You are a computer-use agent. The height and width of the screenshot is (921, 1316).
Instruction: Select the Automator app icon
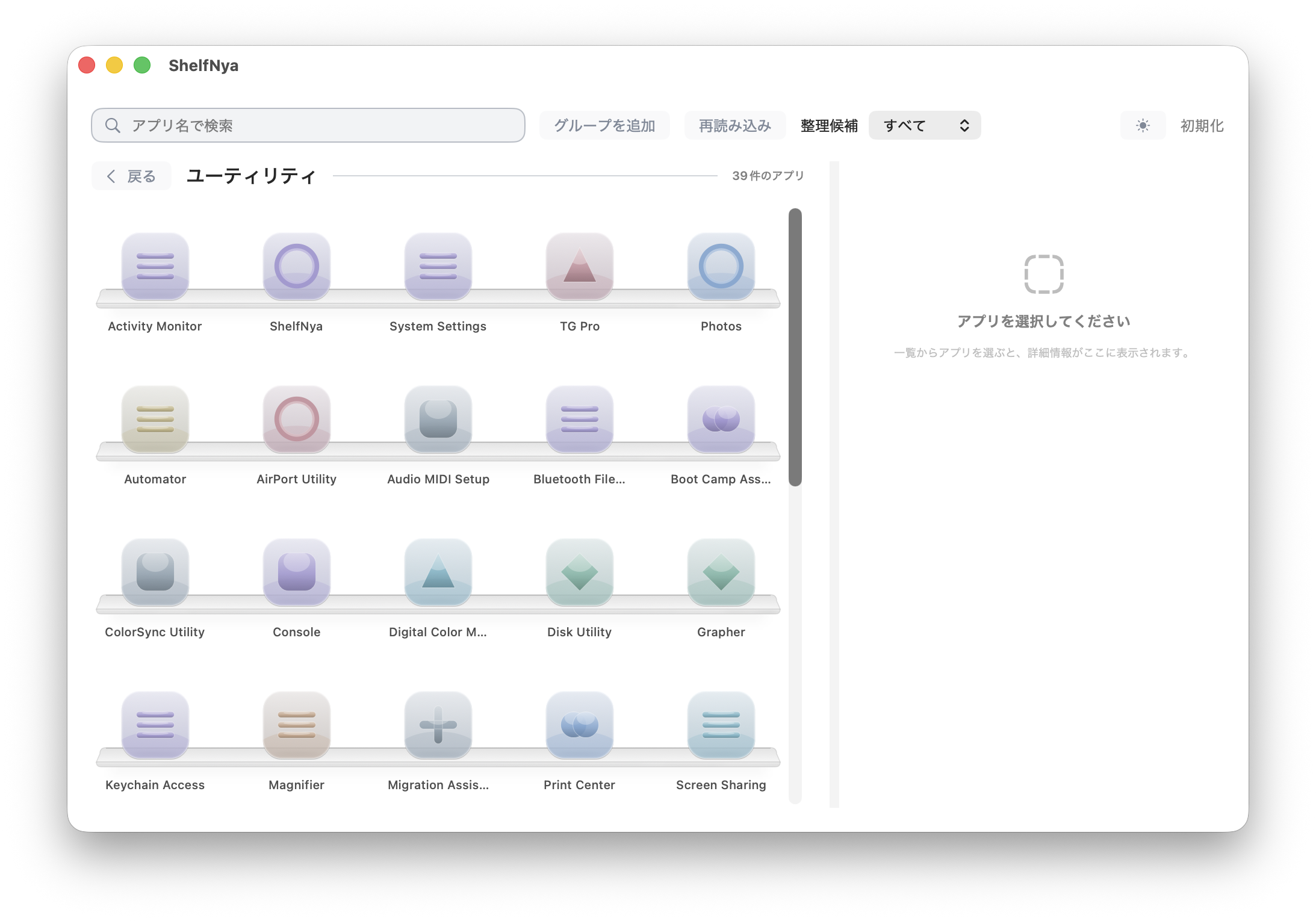coord(155,419)
